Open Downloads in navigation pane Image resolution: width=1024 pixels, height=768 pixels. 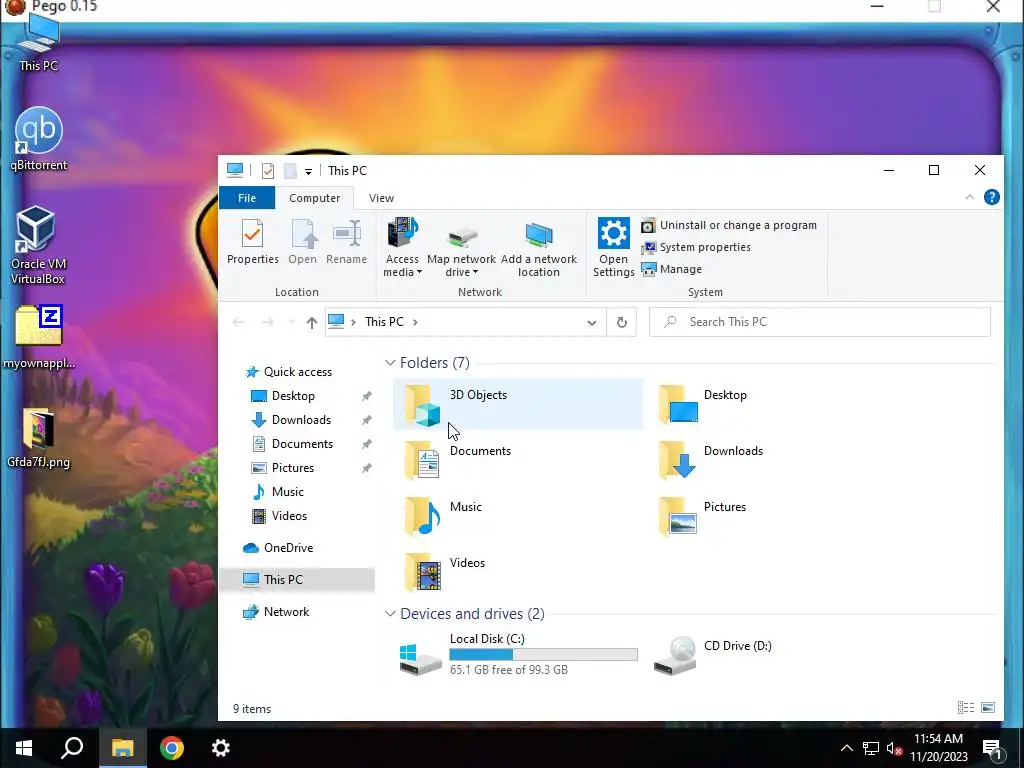click(x=301, y=420)
